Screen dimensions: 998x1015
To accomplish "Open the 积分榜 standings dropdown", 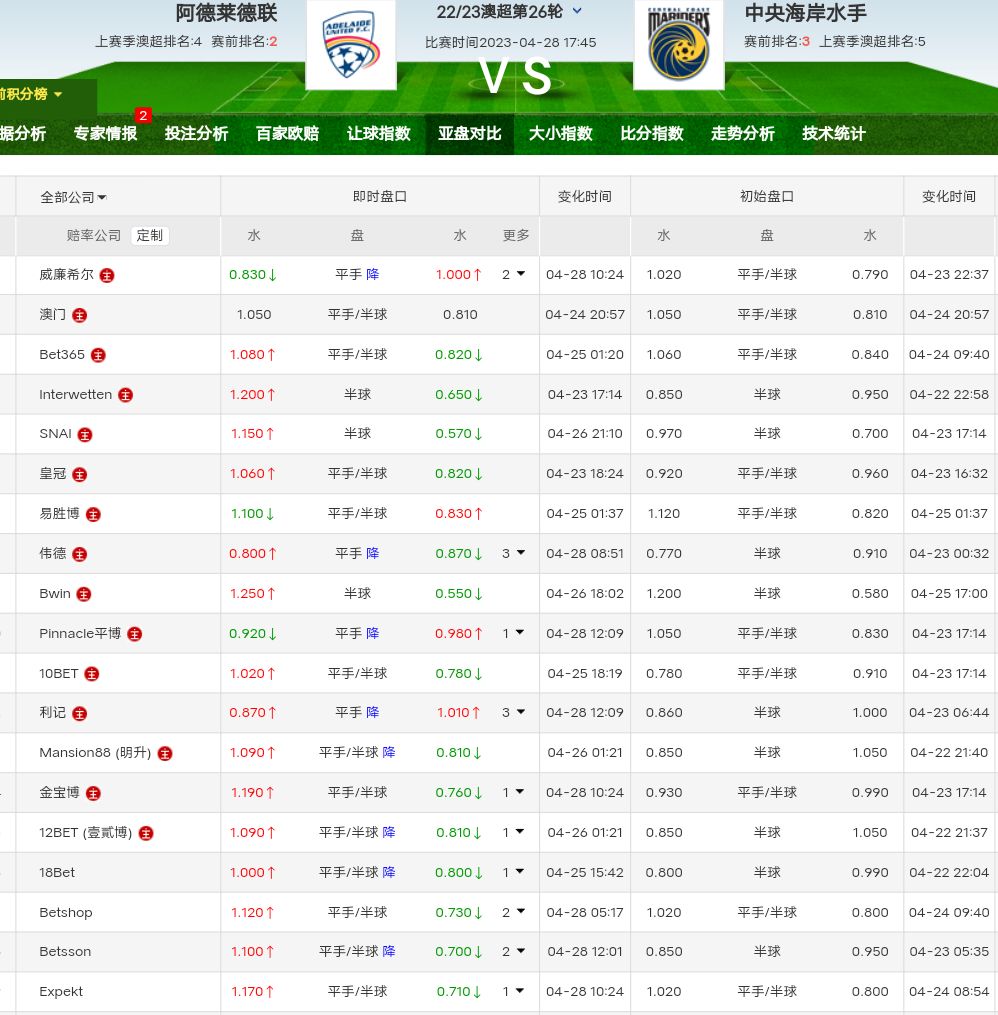I will pos(30,94).
